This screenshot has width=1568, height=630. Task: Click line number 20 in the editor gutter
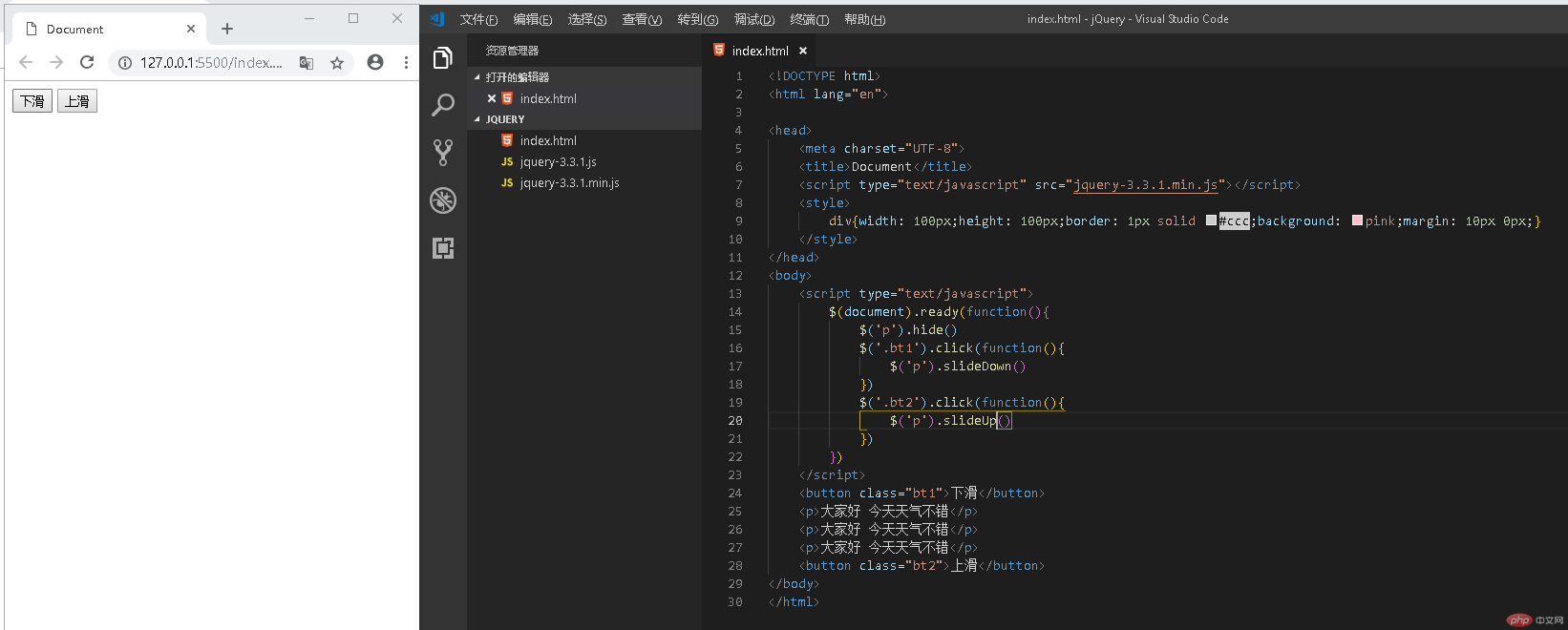coord(735,421)
